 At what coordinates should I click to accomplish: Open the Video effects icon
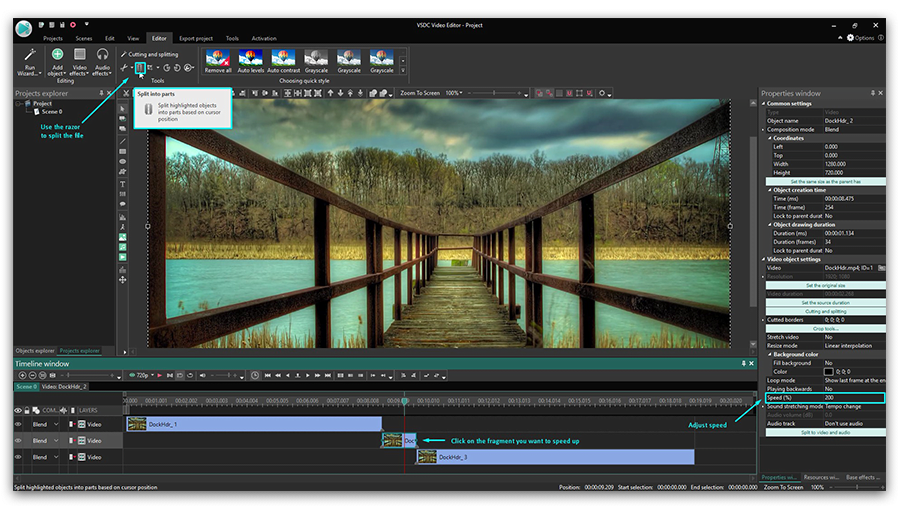[x=80, y=54]
